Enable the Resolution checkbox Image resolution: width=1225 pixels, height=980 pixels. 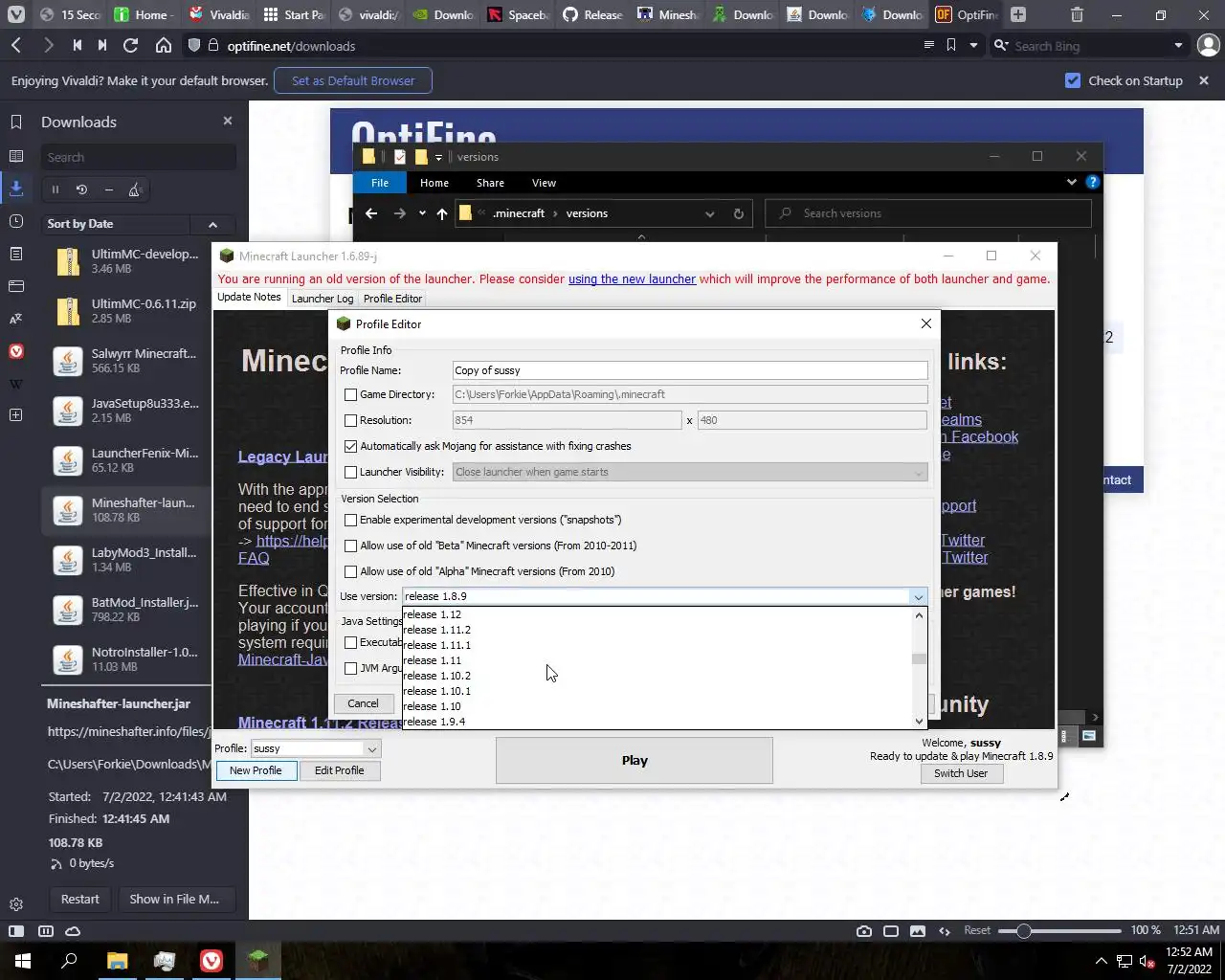pos(350,420)
